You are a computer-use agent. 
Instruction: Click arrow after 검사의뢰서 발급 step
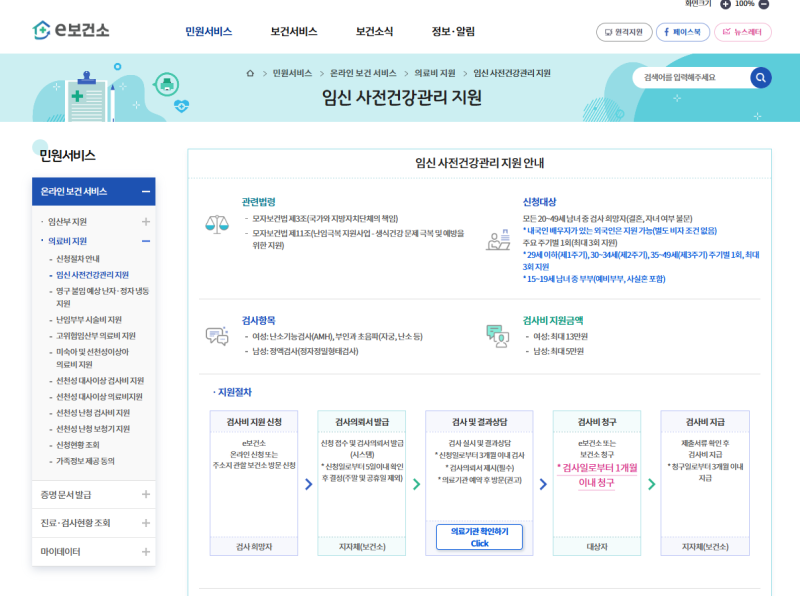coord(416,484)
